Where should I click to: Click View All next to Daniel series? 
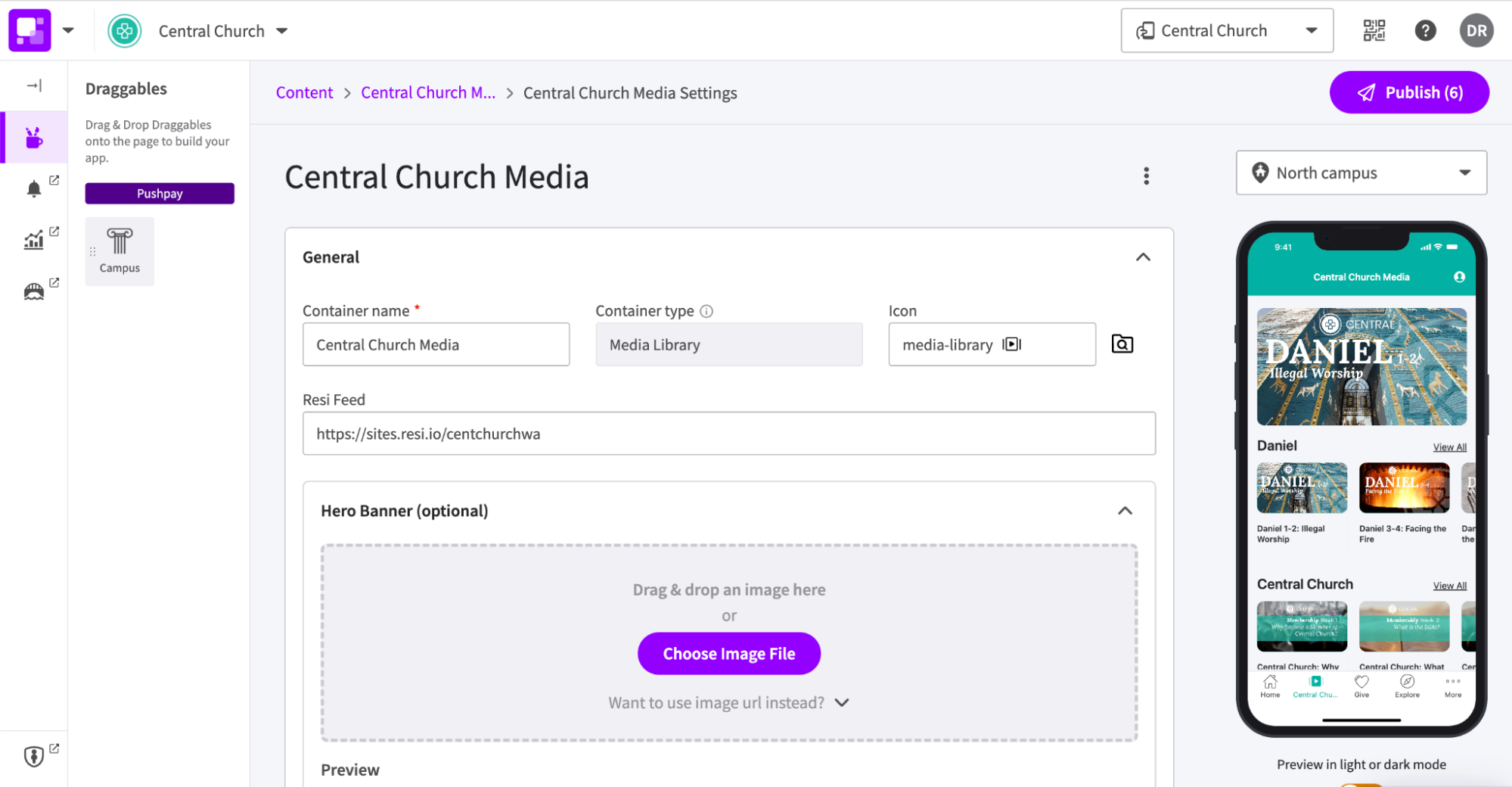1449,446
